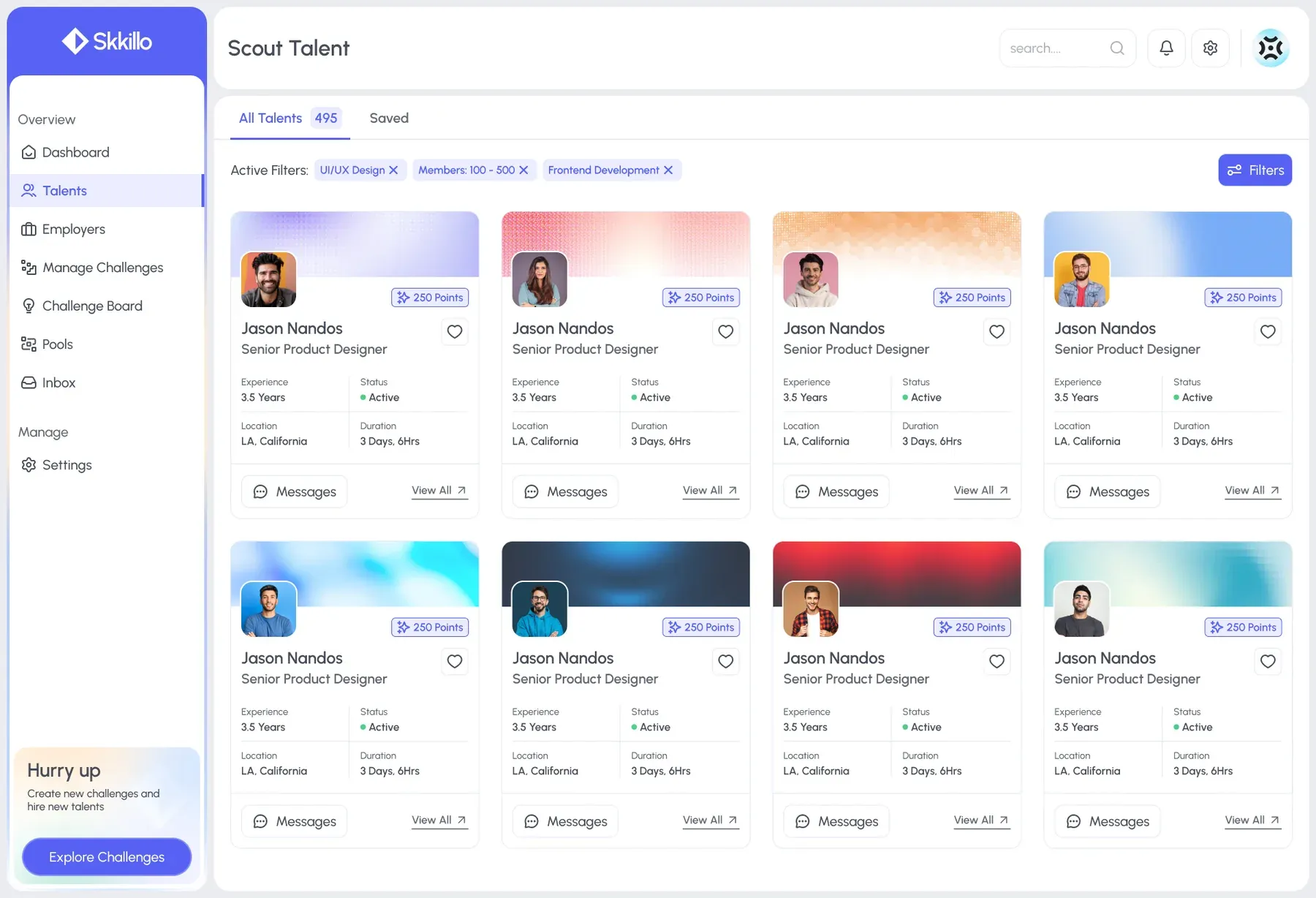
Task: Click View All on the purple-banner card
Action: click(x=439, y=491)
